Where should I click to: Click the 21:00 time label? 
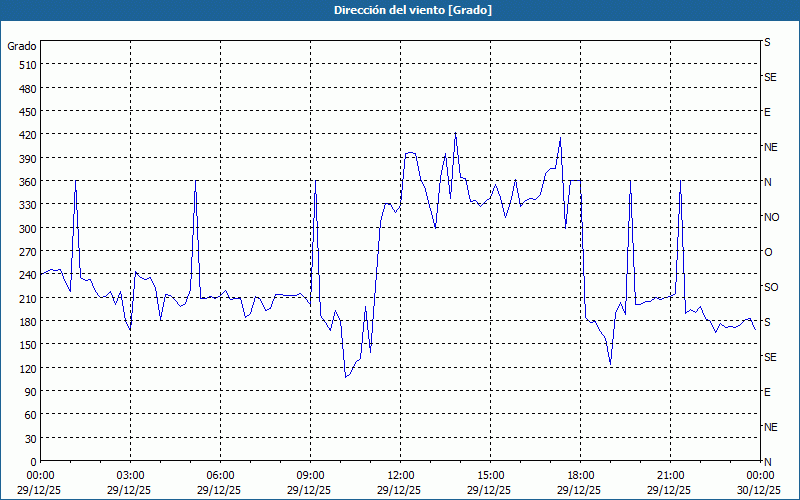coord(670,475)
